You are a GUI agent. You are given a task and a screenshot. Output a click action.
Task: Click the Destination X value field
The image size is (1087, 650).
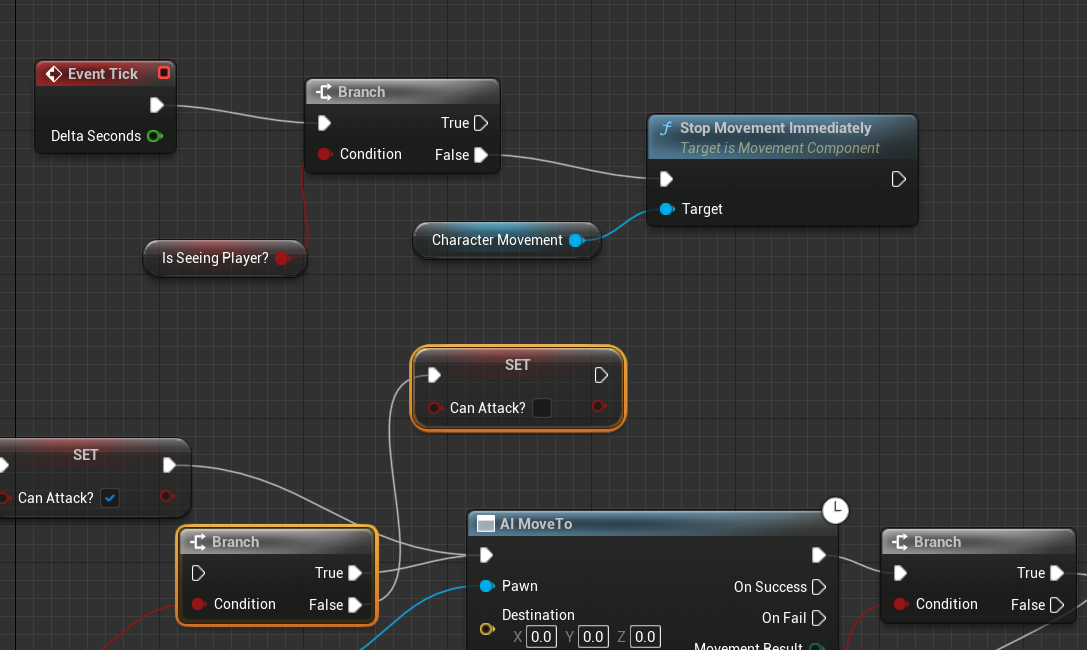541,637
